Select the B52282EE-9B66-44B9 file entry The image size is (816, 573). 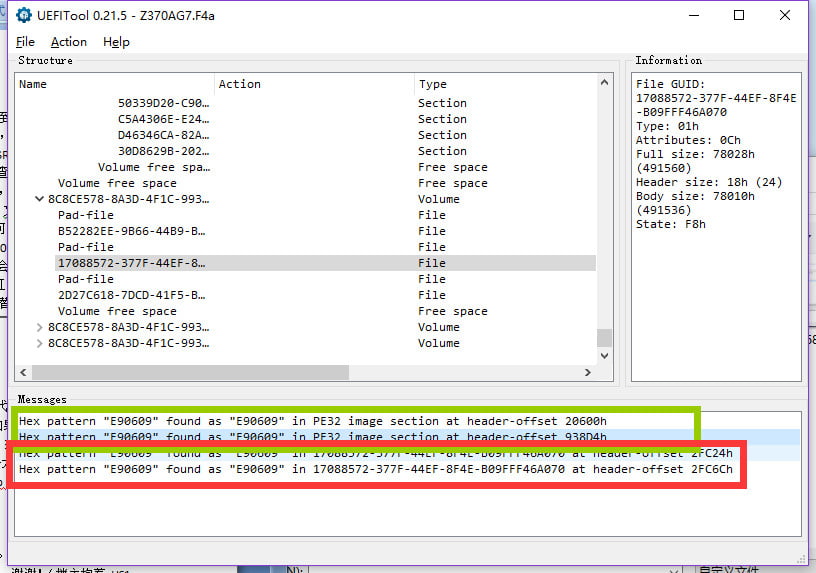(131, 231)
